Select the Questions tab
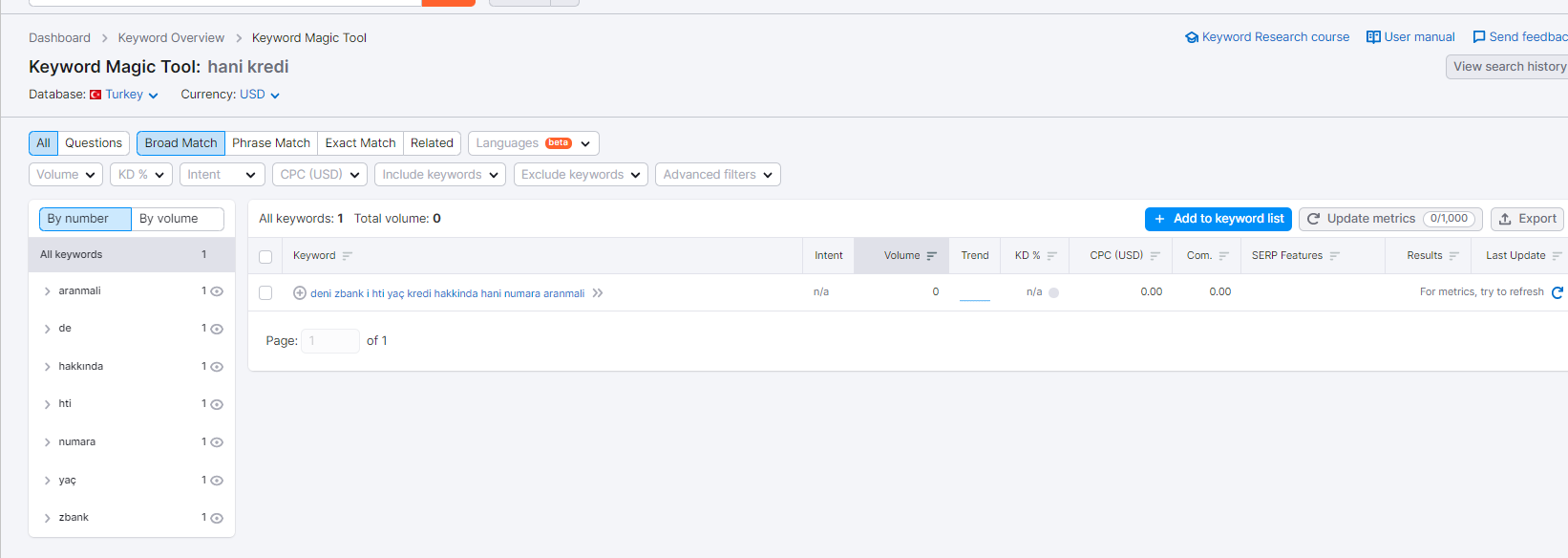The width and height of the screenshot is (1568, 558). coord(94,143)
